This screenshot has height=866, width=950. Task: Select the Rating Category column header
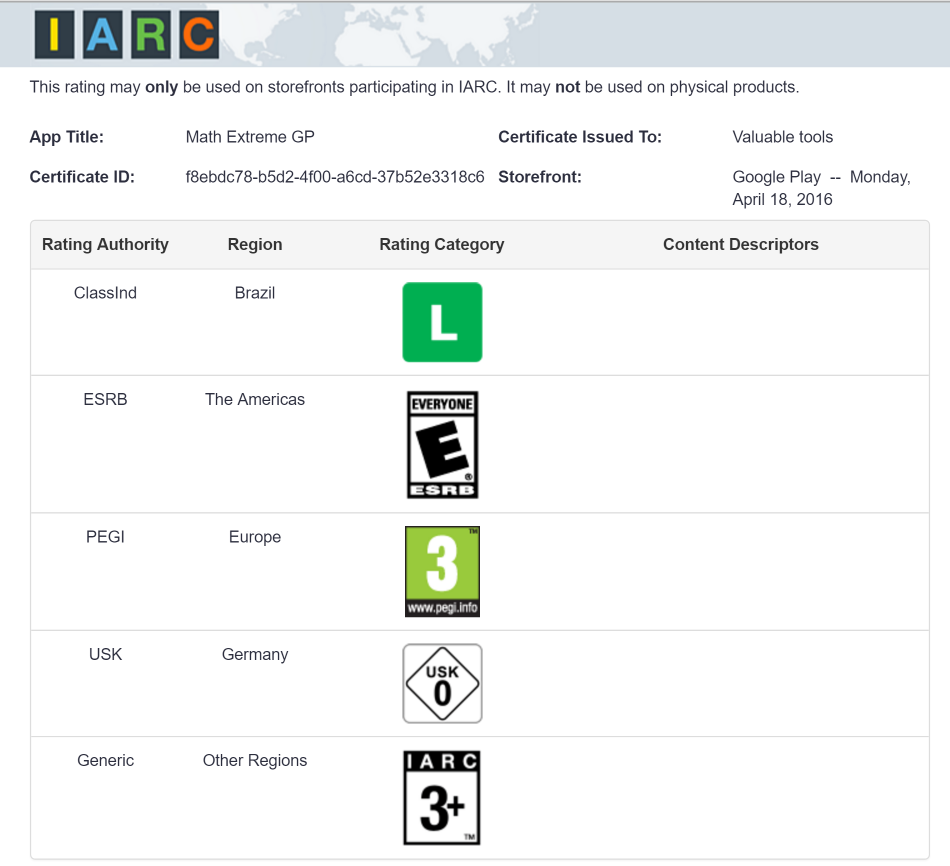pyautogui.click(x=442, y=244)
